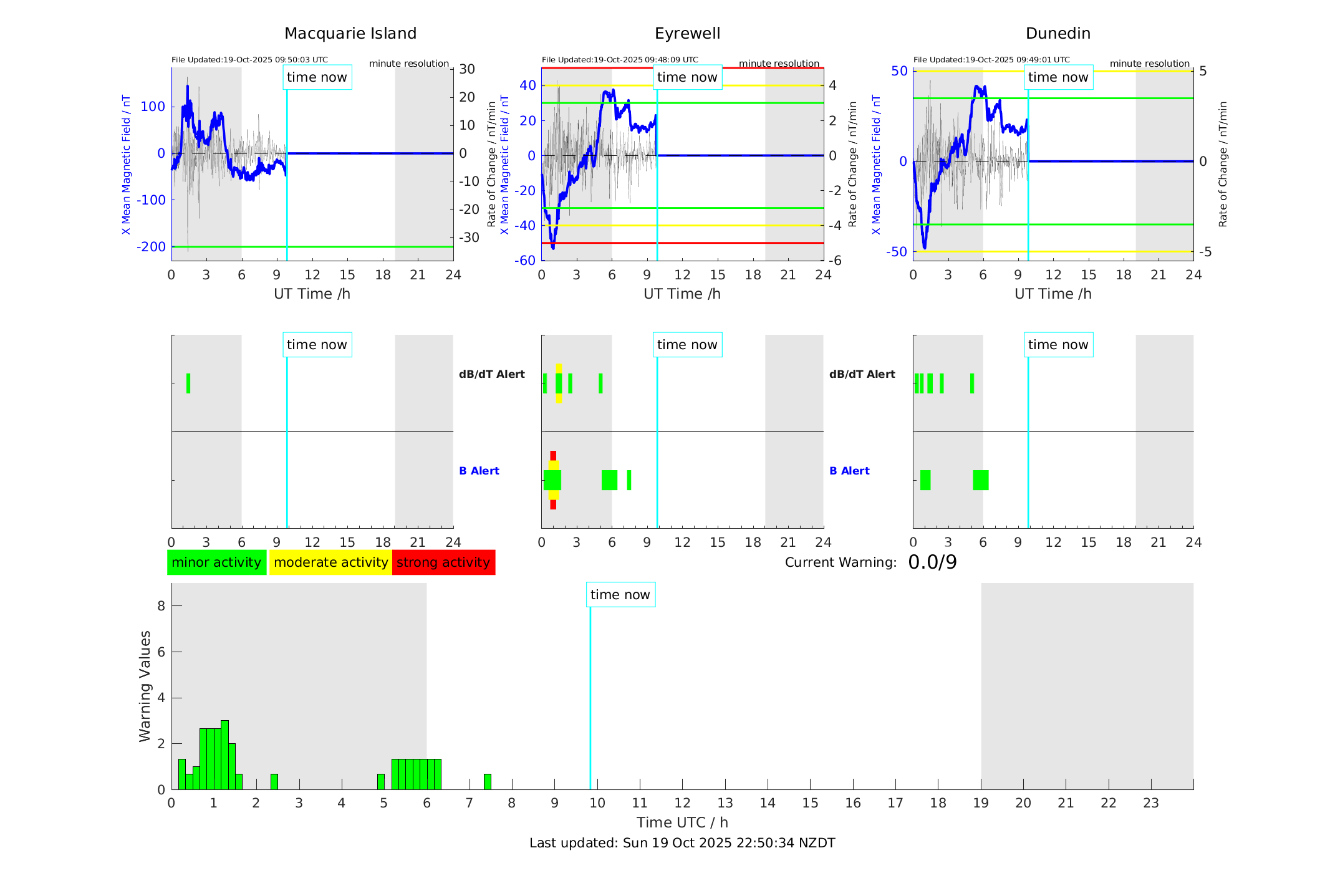Click the red strong B alert marker in the Eyrewell panel

coord(553,456)
